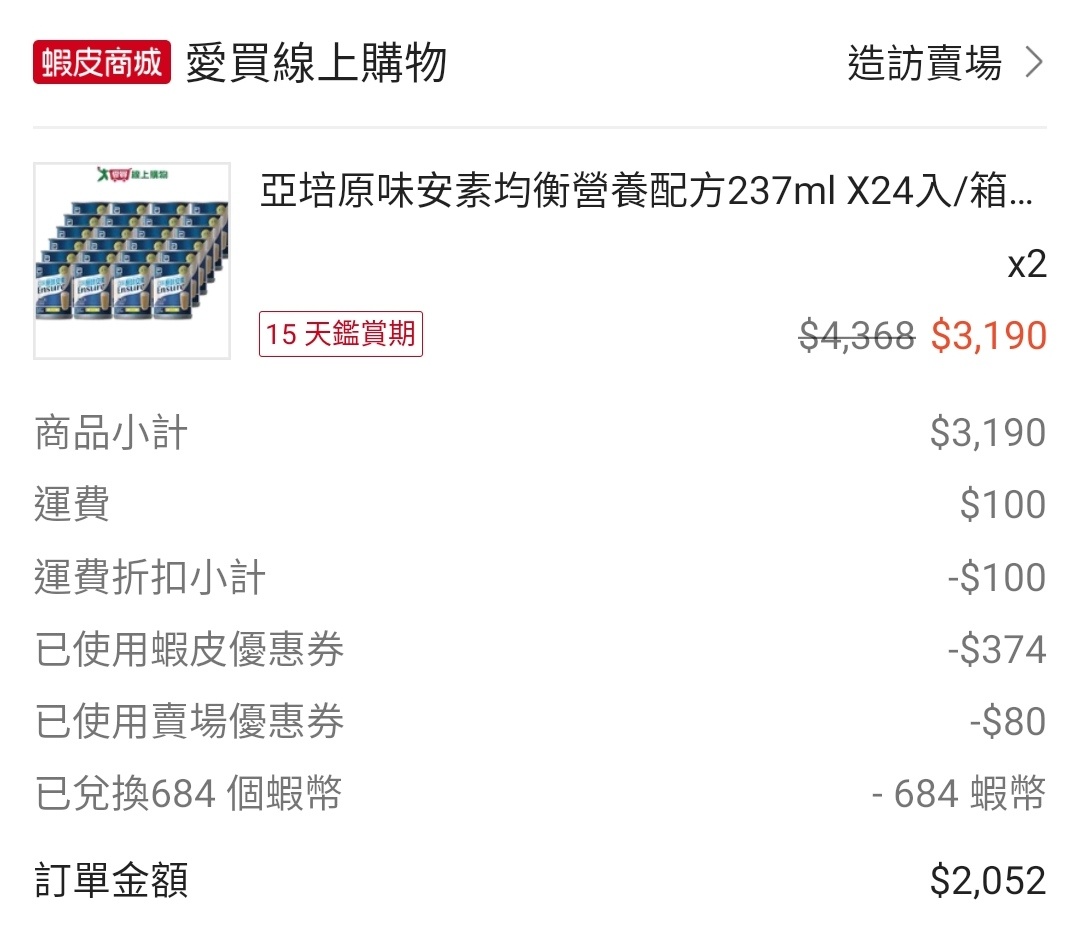Select the 運費折扣小計 row label

(x=150, y=579)
